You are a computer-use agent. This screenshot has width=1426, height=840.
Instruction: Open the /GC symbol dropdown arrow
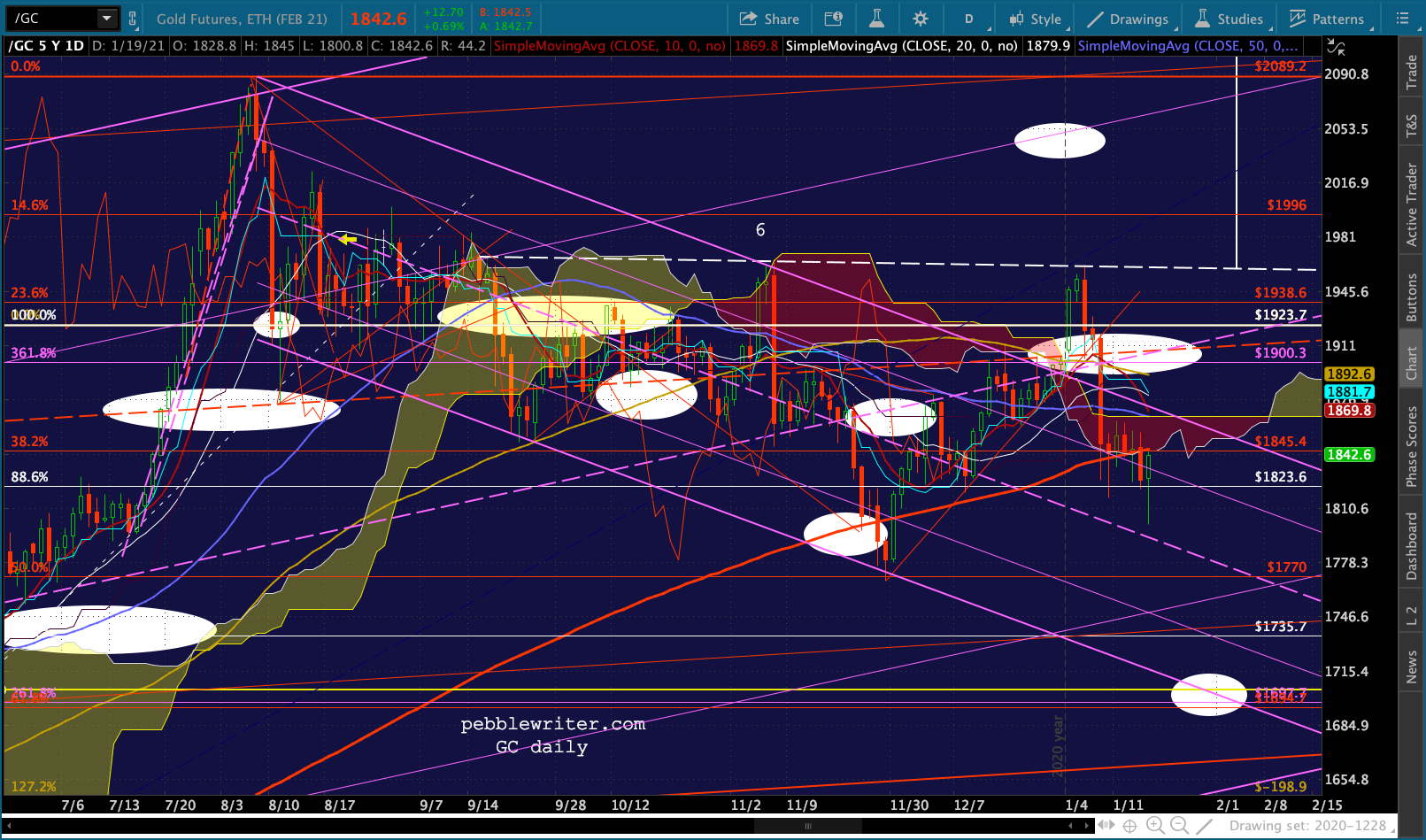[106, 19]
